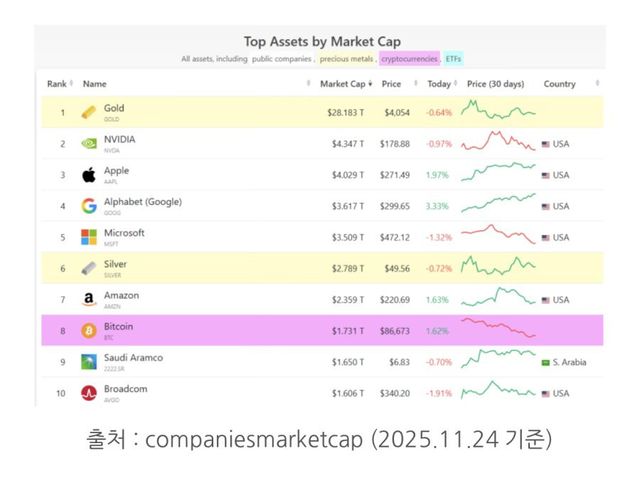The height and width of the screenshot is (491, 640).
Task: Open the precious metals filter link
Action: 346,59
